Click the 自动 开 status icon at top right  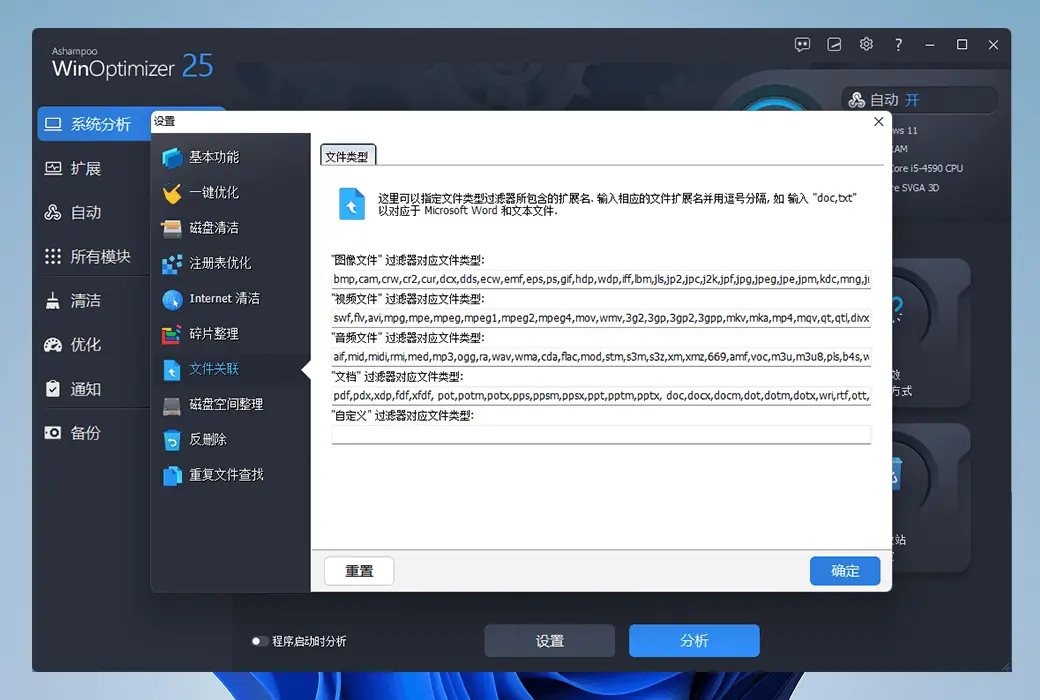pos(857,100)
